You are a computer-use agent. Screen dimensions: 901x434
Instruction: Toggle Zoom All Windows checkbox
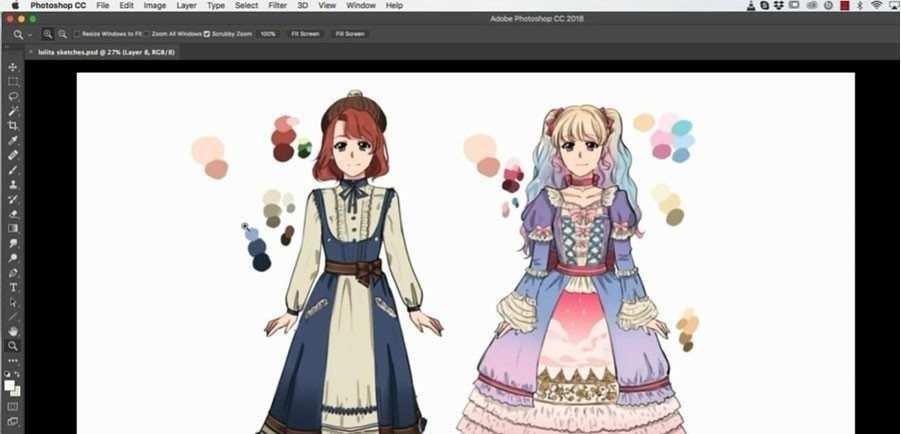(147, 34)
